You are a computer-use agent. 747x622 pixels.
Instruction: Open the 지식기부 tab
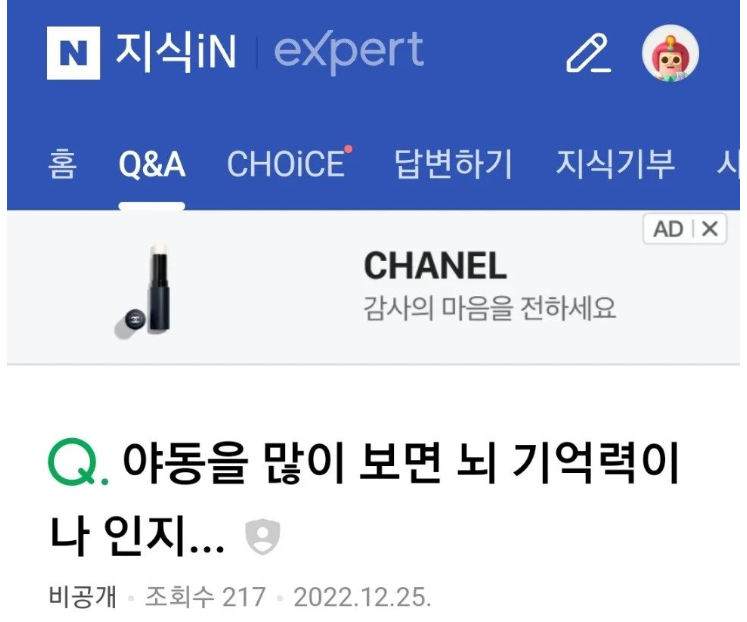pyautogui.click(x=615, y=164)
